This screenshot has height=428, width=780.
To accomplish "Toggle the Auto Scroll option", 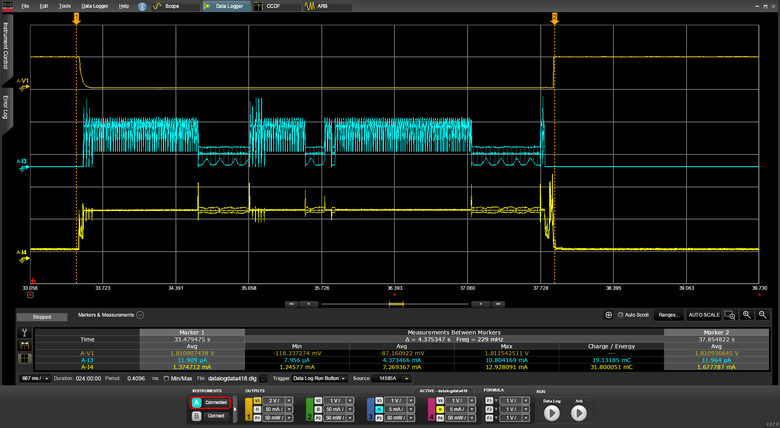I will click(x=633, y=315).
